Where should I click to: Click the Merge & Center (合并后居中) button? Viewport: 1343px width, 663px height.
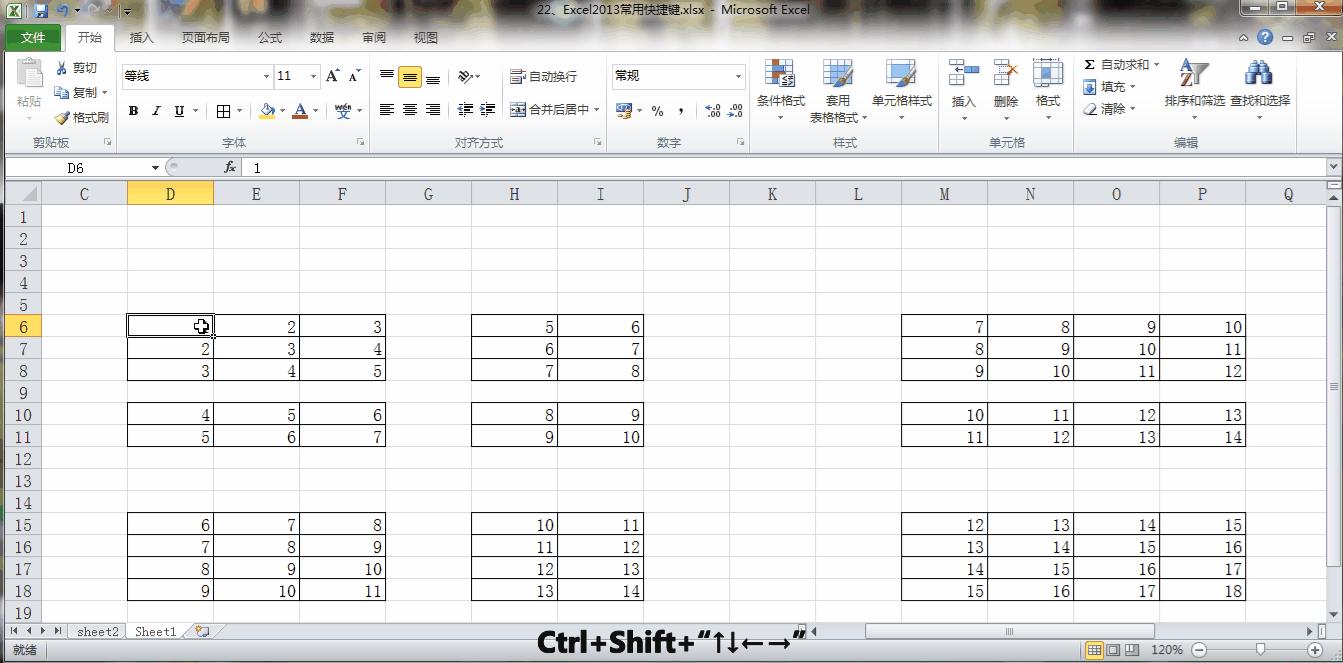[549, 110]
